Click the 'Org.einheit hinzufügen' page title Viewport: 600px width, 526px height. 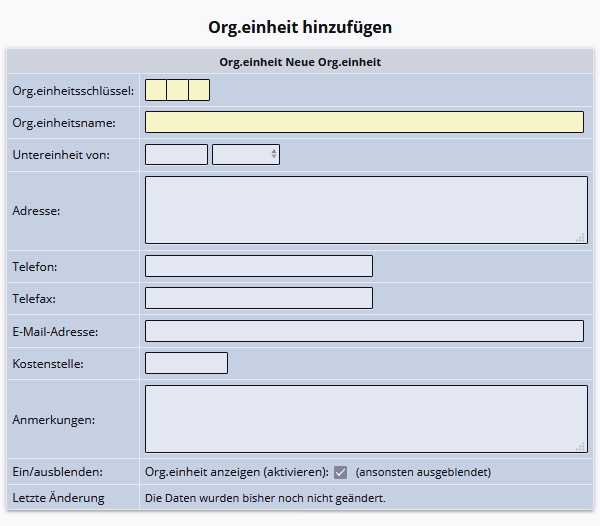pos(300,28)
